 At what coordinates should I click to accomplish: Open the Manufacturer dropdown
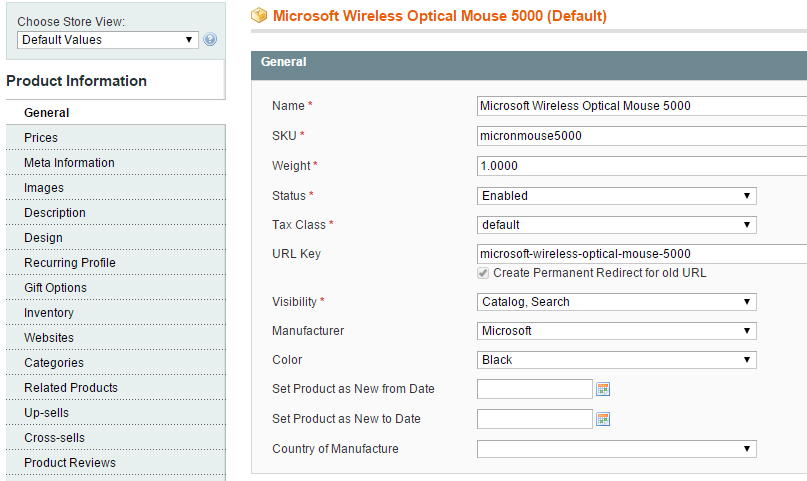617,331
